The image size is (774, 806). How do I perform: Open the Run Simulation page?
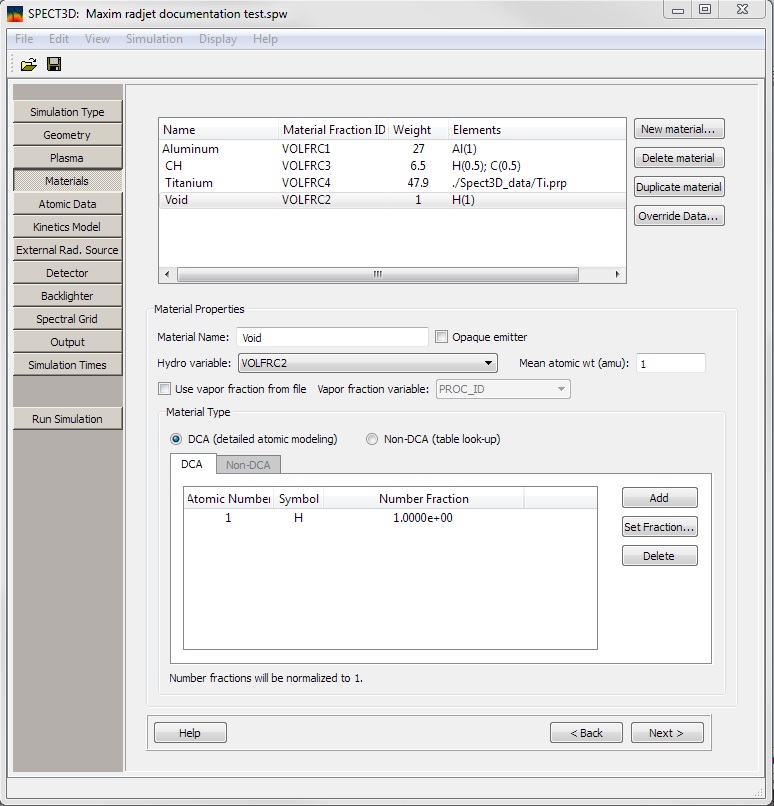click(x=67, y=419)
